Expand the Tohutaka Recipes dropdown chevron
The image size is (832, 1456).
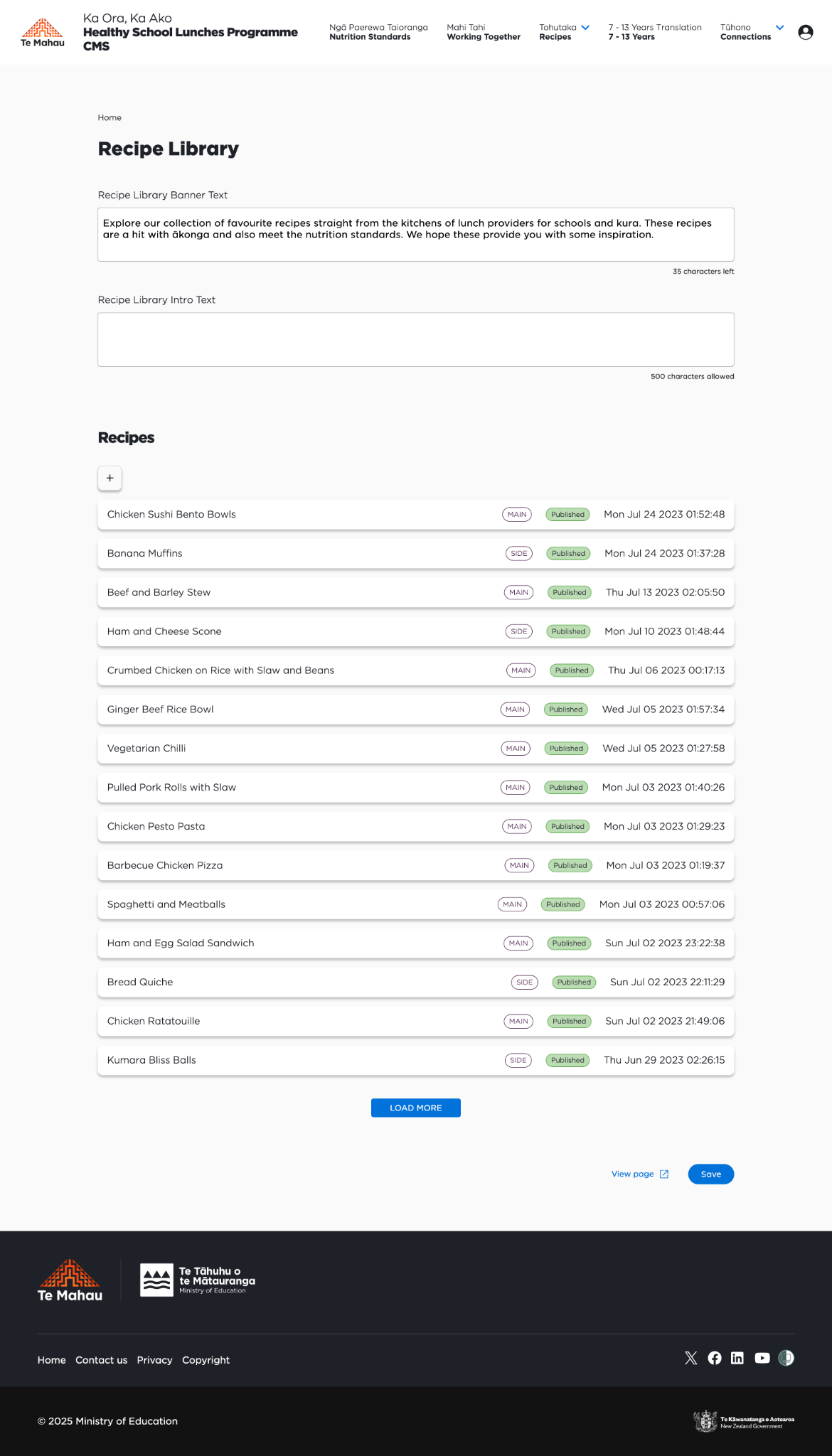(x=585, y=28)
